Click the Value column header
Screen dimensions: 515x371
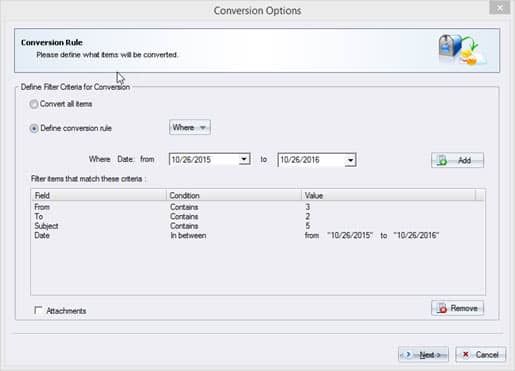[388, 195]
